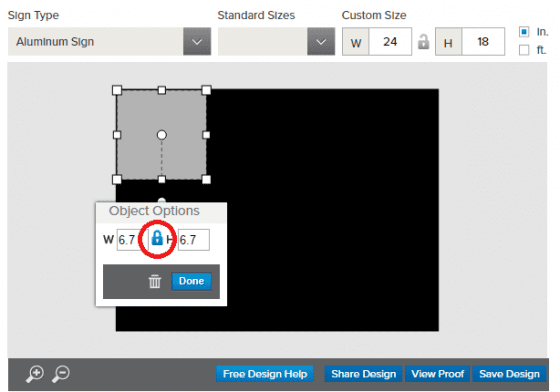Viewport: 560px width, 392px height.
Task: Delete object with the trash can icon
Action: (155, 281)
